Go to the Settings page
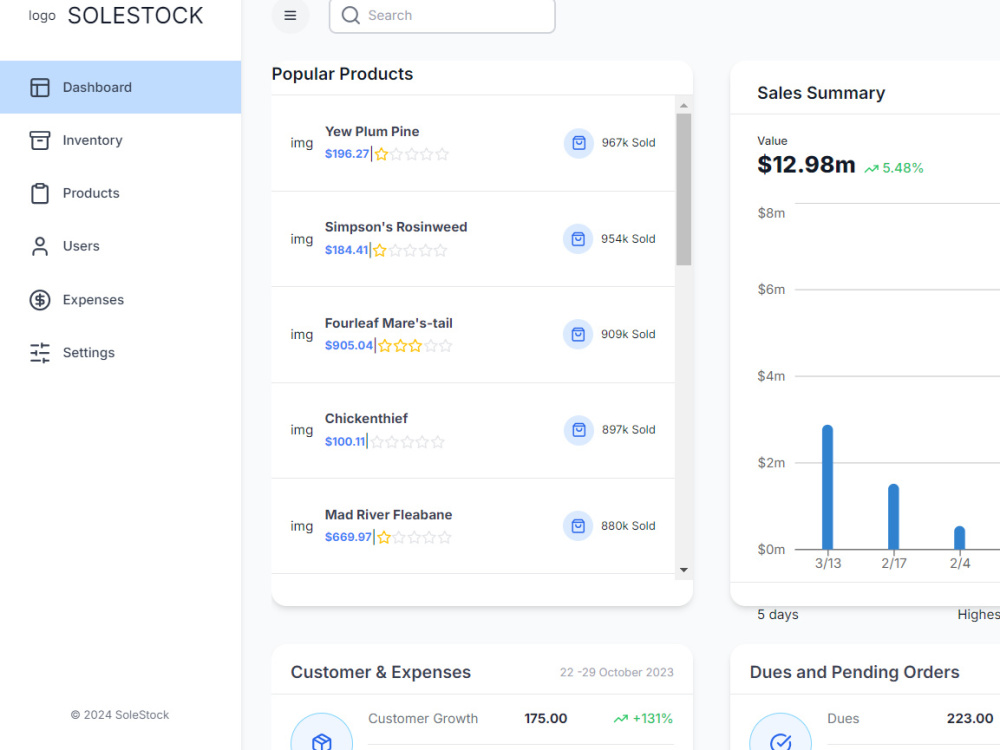This screenshot has height=750, width=1000. [x=121, y=353]
